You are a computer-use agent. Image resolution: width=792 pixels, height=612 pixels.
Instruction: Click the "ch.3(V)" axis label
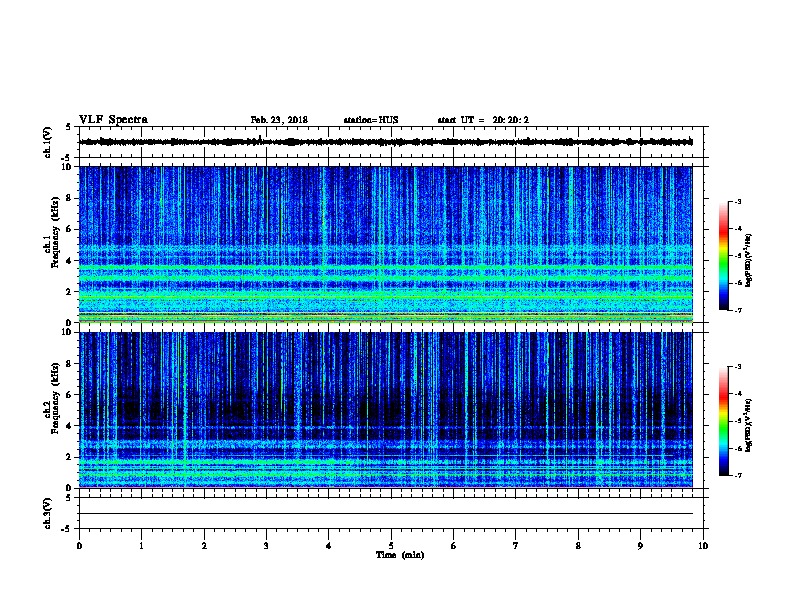(x=48, y=513)
